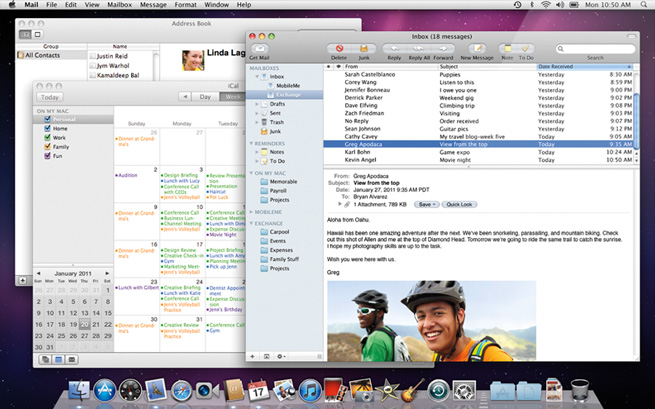Open the Apple menu
Image resolution: width=655 pixels, height=409 pixels.
coord(12,5)
